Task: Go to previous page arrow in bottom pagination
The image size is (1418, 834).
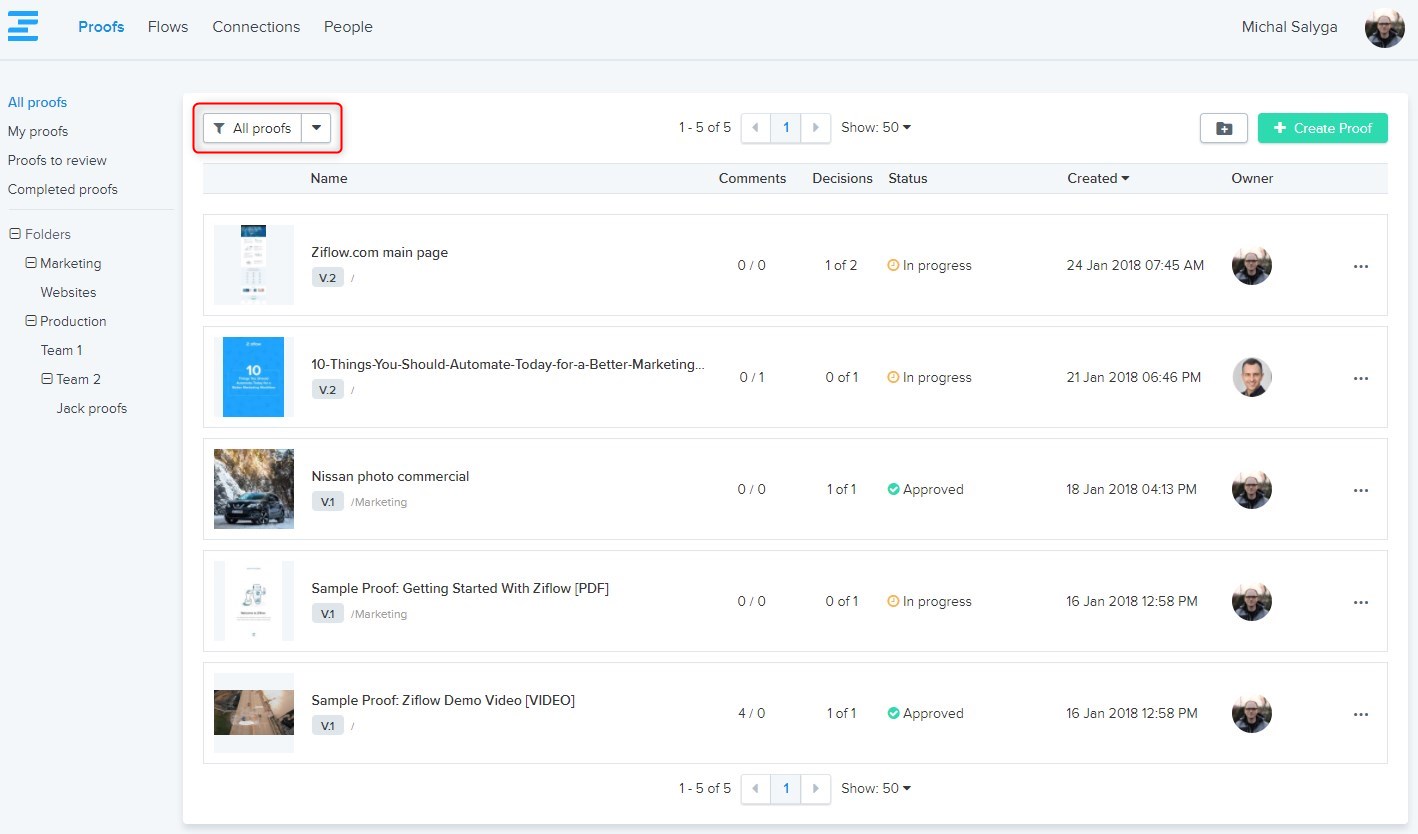Action: (x=755, y=789)
